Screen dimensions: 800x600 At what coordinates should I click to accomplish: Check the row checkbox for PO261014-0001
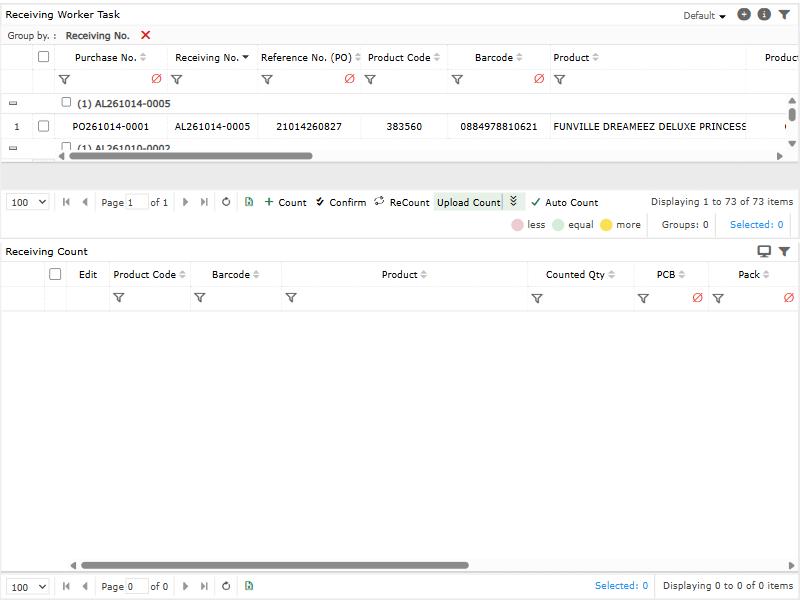tap(43, 126)
